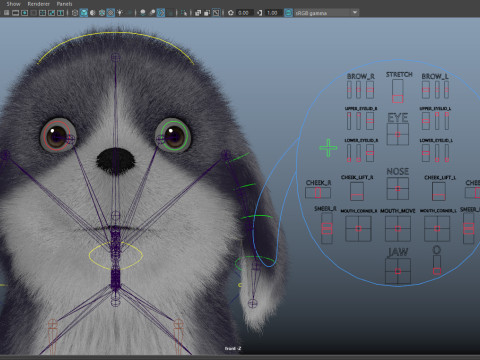Select the CHEEK_LIFT_L slider handle

click(439, 197)
